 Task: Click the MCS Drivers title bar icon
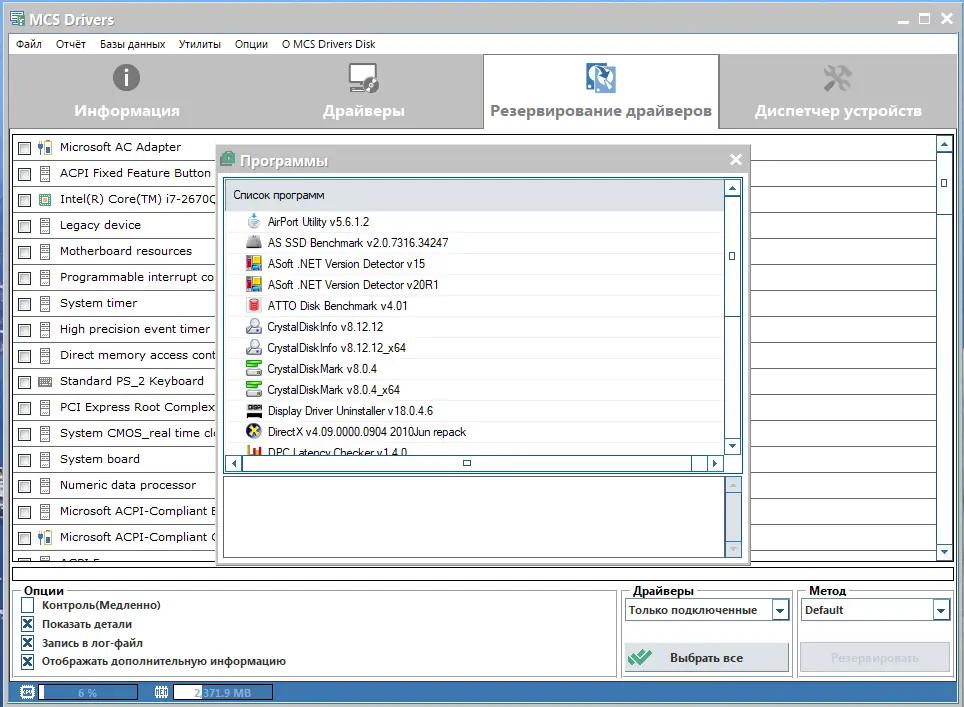click(x=17, y=18)
